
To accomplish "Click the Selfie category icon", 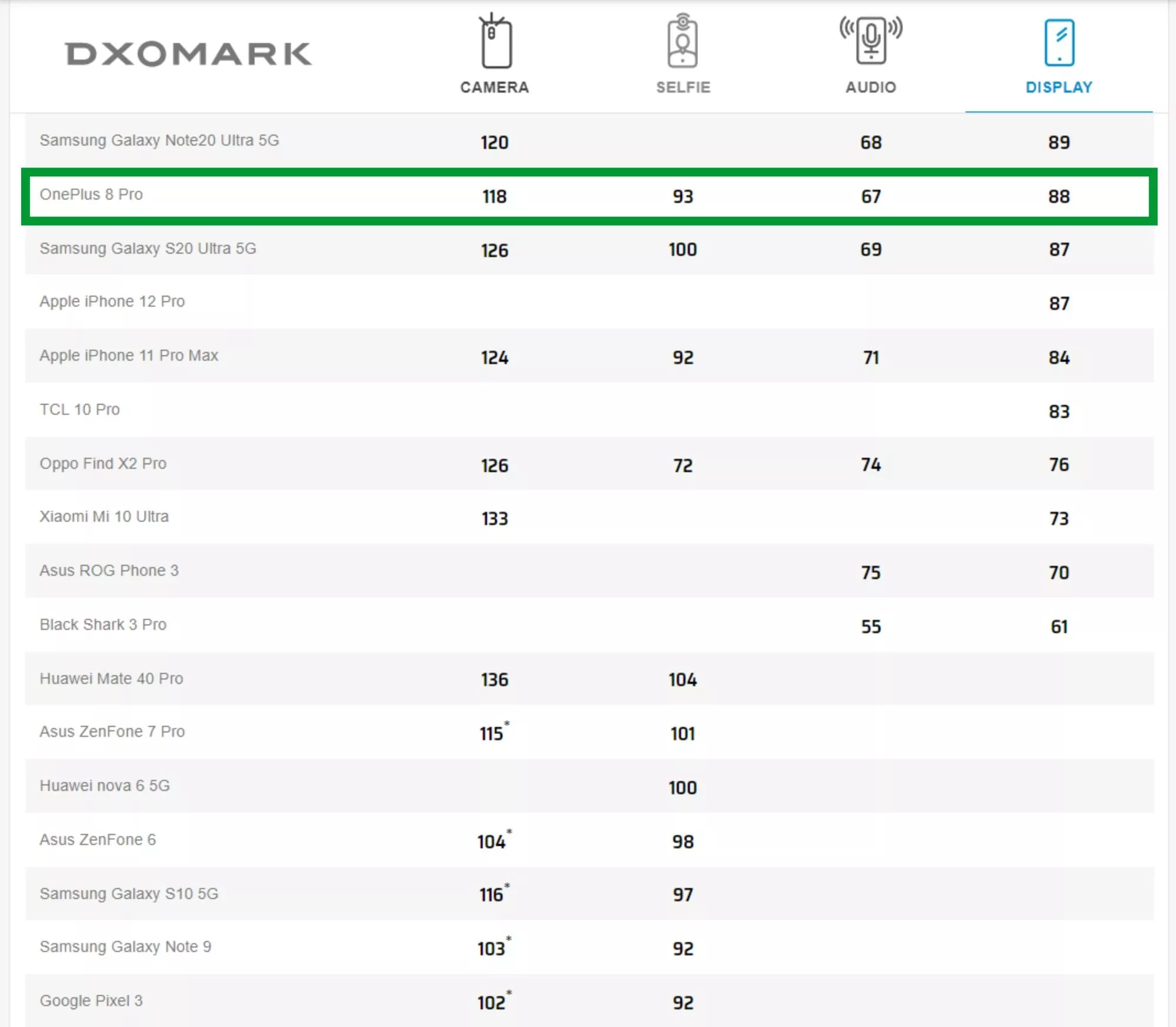I will click(683, 41).
